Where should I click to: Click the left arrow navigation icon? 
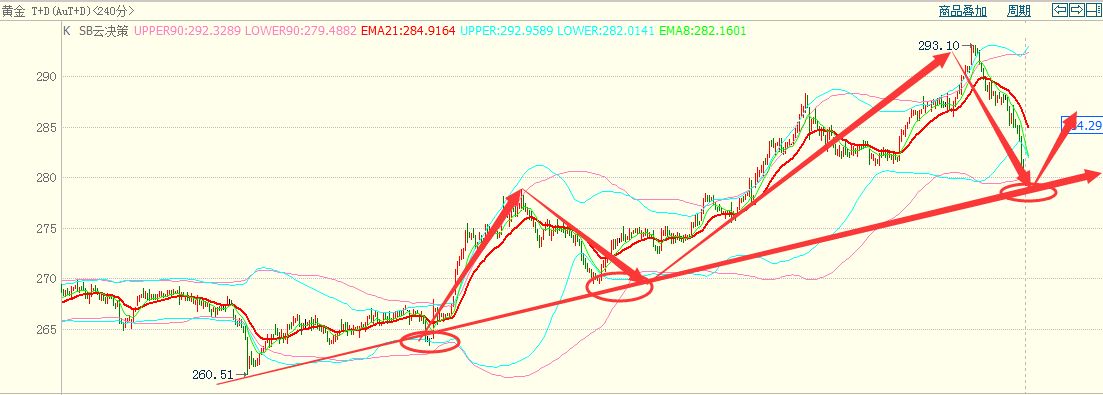pyautogui.click(x=1059, y=10)
